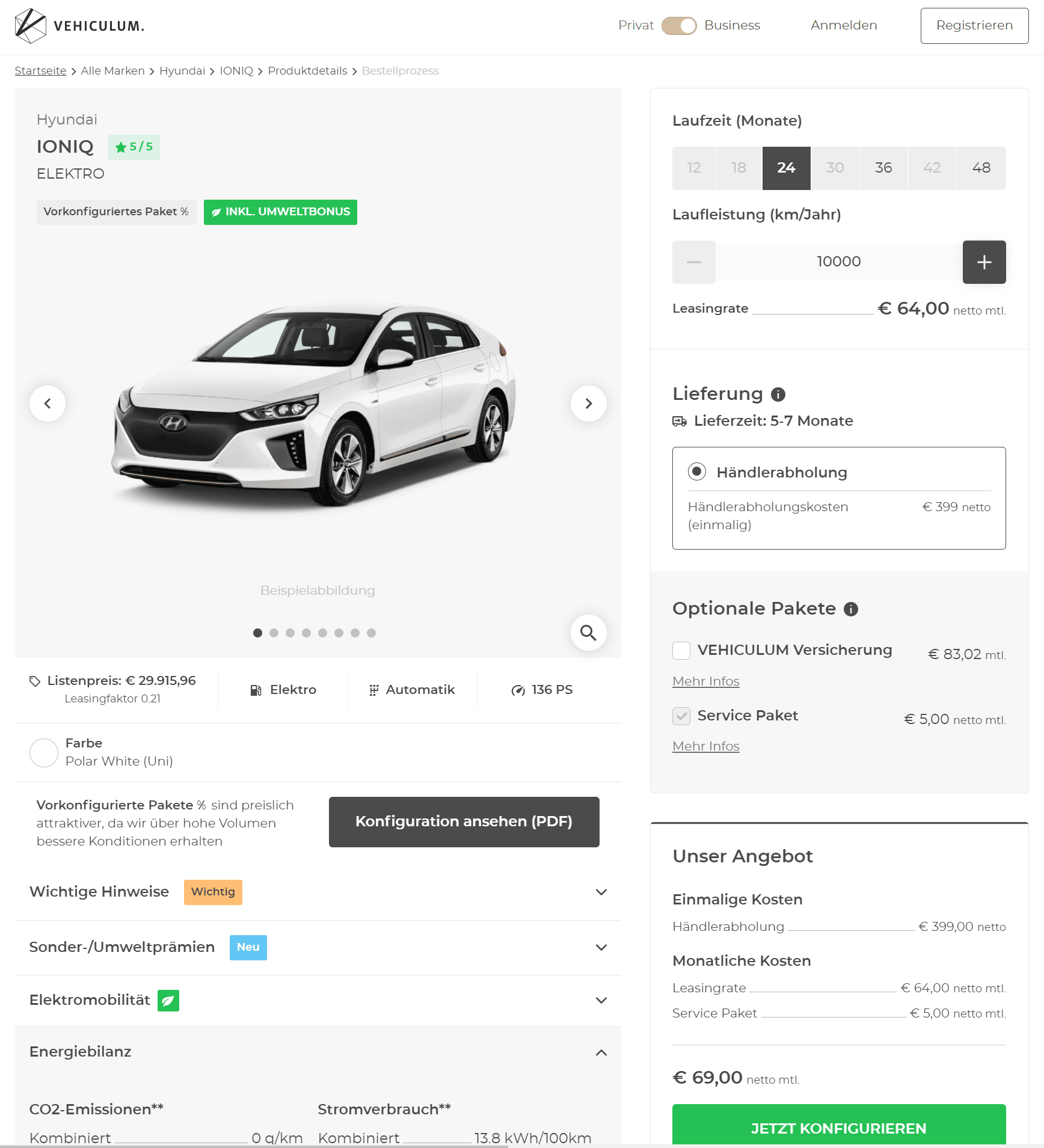Click the Business label
Screen dimensions: 1044x1148
click(732, 26)
